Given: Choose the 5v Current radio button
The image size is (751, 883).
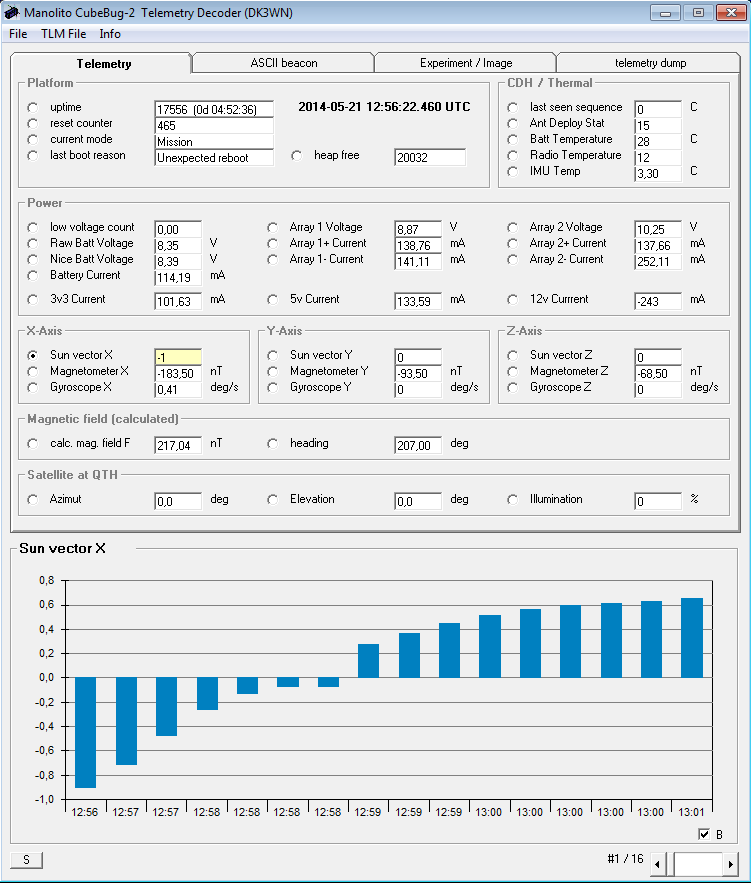Looking at the screenshot, I should (x=272, y=300).
